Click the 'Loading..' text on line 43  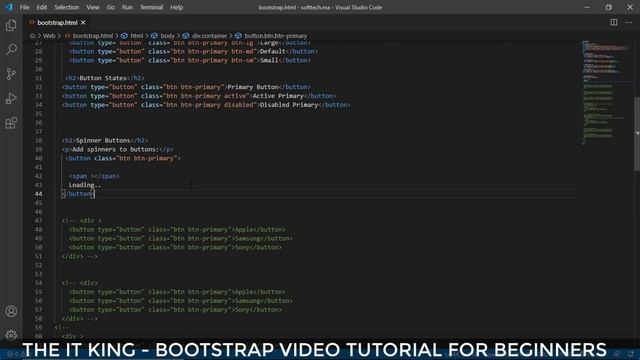pyautogui.click(x=84, y=185)
